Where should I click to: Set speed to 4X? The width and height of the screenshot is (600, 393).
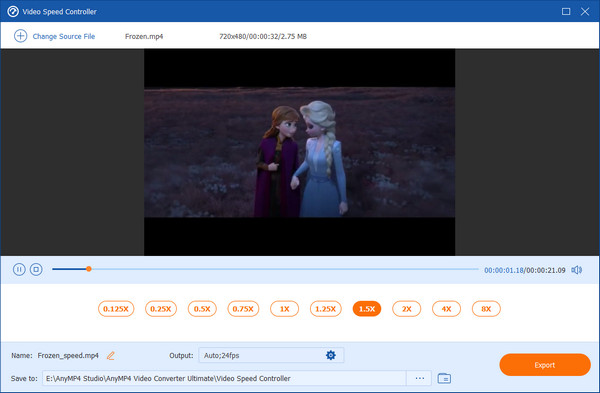click(x=446, y=309)
